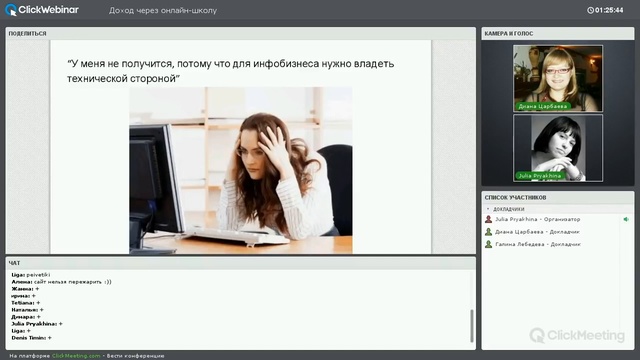Click Динара's chat message
Viewport: 640px width, 360px height.
(x=26, y=317)
